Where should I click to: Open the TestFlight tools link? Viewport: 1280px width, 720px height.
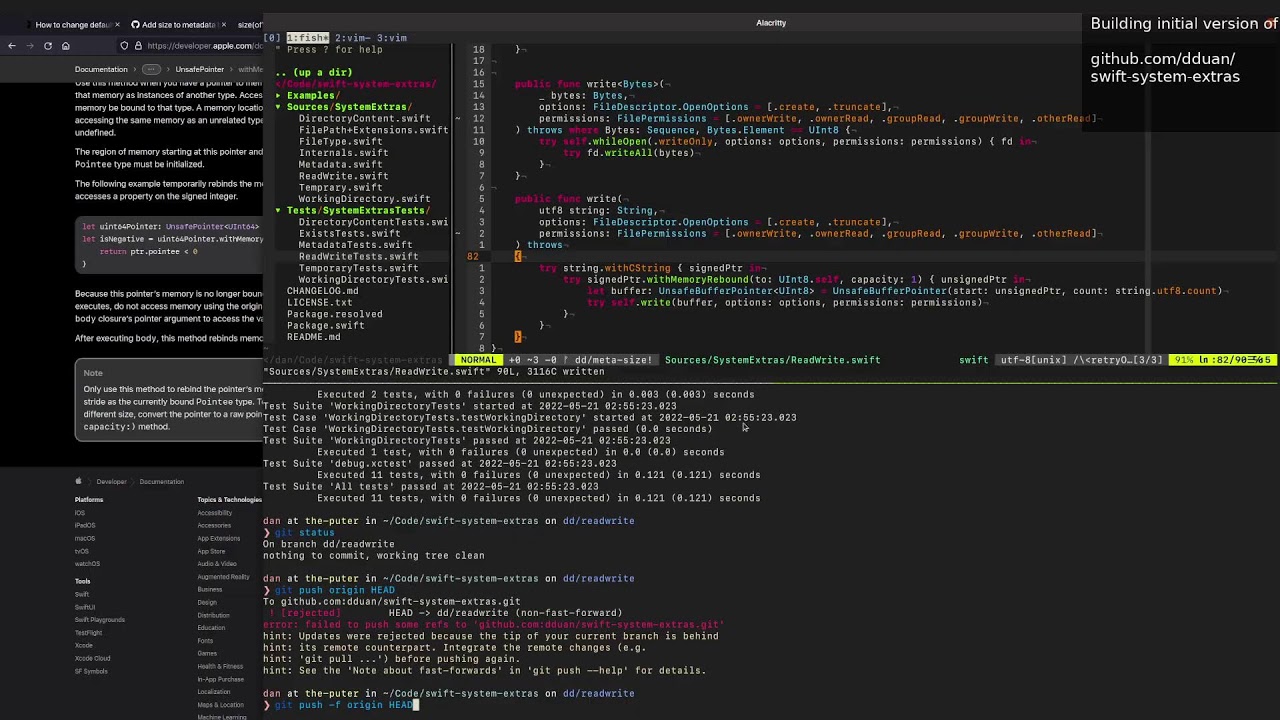point(88,633)
